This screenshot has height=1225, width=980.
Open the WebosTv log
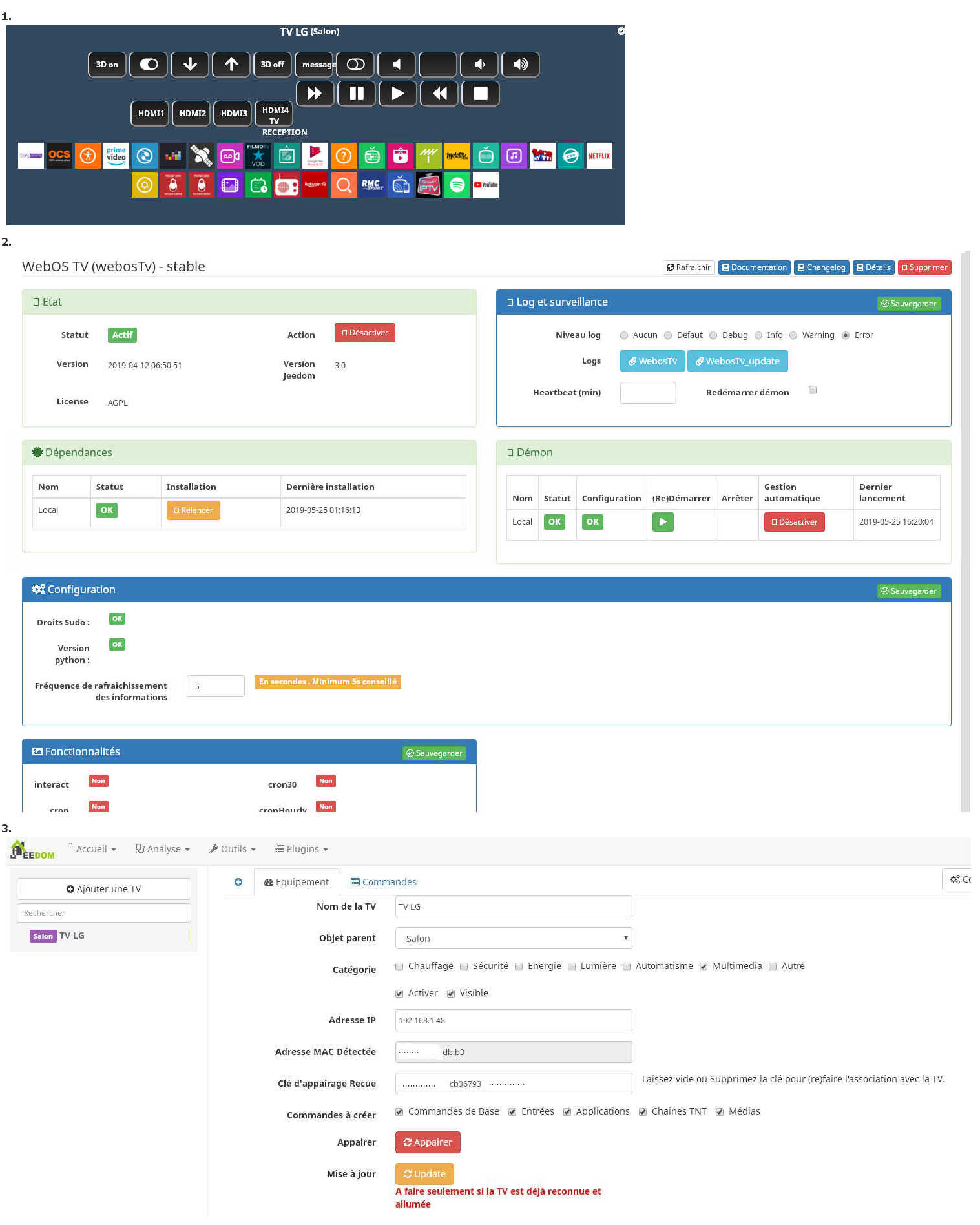tap(652, 361)
